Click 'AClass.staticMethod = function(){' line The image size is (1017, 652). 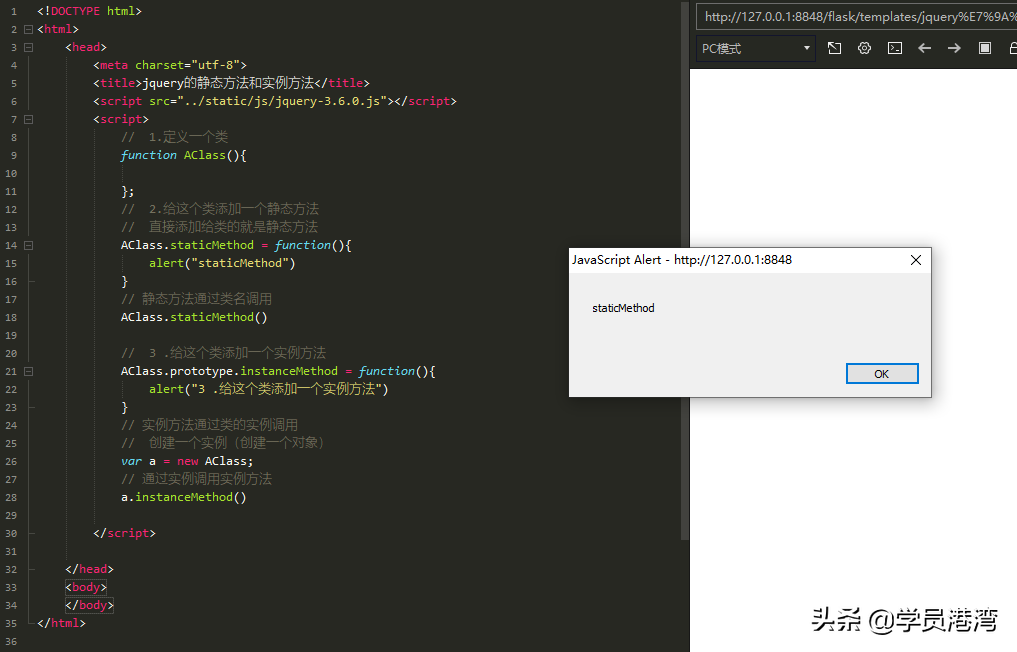click(x=236, y=245)
